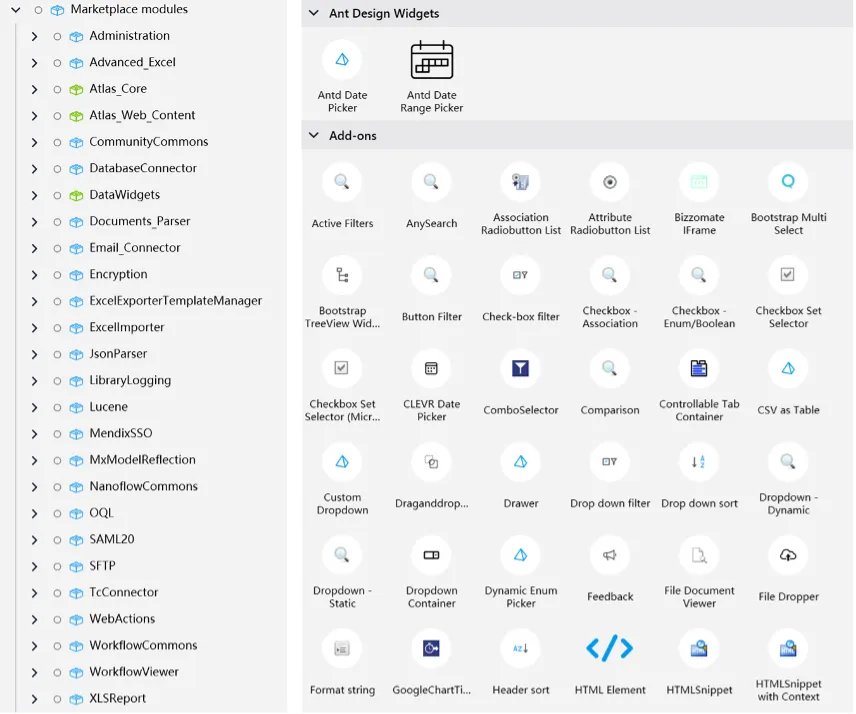This screenshot has width=856, height=714.
Task: Select the GoogleChartTimeline widget icon
Action: tap(431, 648)
